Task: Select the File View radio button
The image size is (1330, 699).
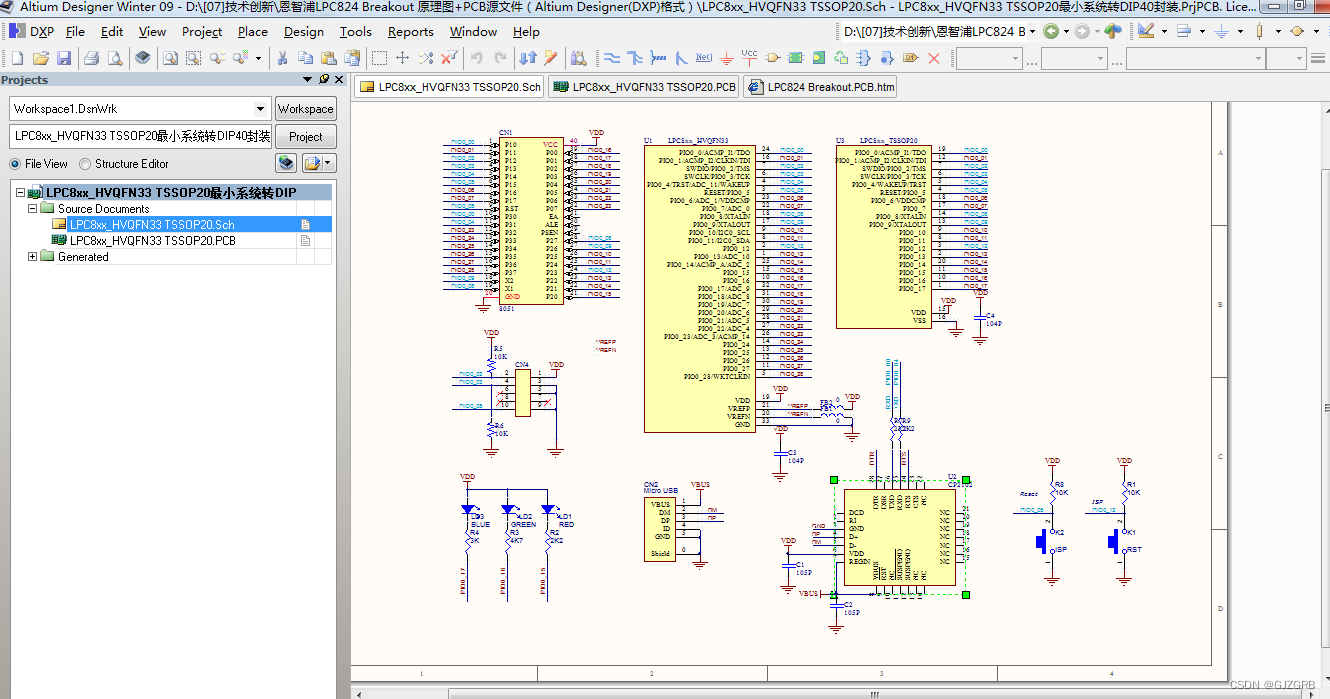Action: [x=16, y=164]
